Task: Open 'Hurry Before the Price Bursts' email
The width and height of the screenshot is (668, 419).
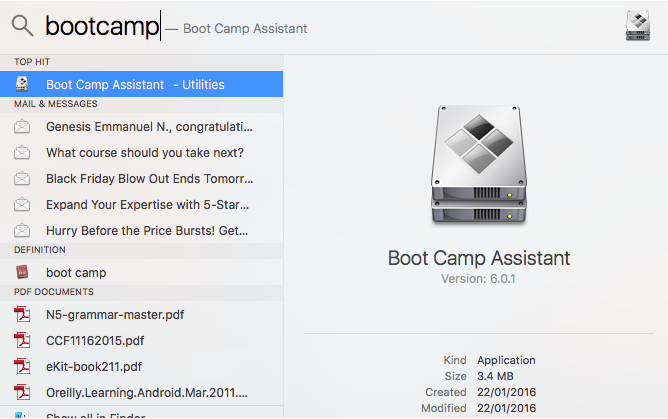Action: (x=141, y=230)
